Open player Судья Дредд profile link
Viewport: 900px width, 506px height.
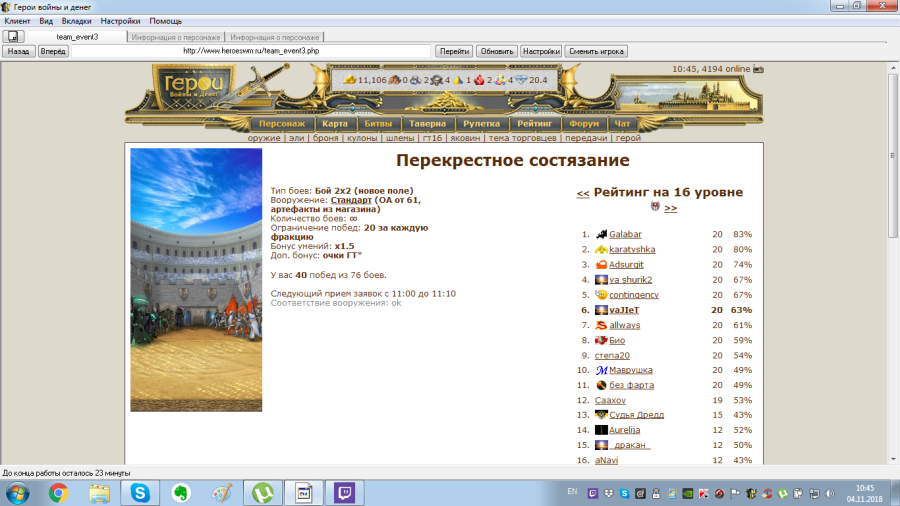[637, 415]
